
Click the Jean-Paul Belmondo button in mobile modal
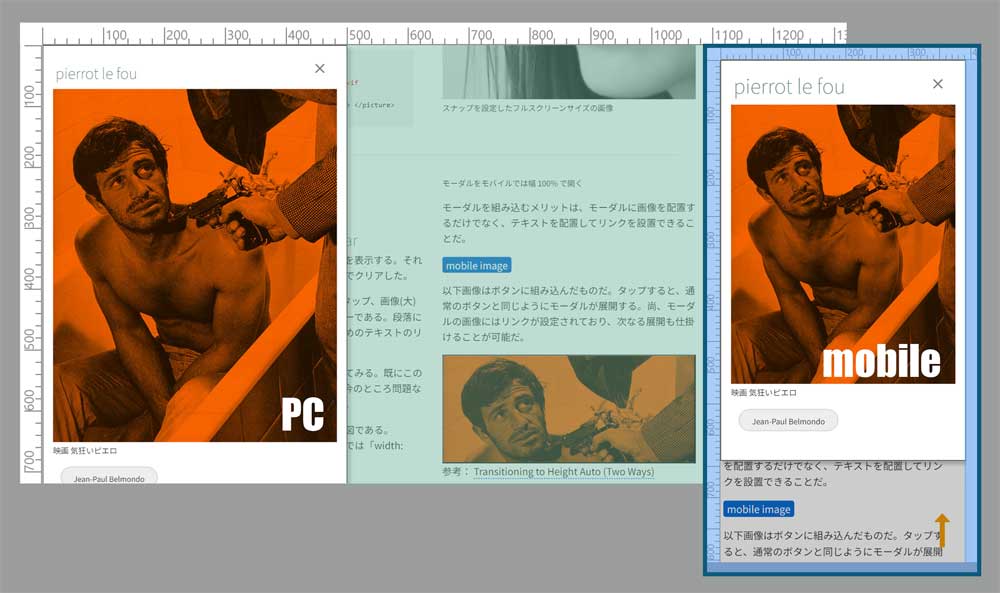(x=788, y=421)
